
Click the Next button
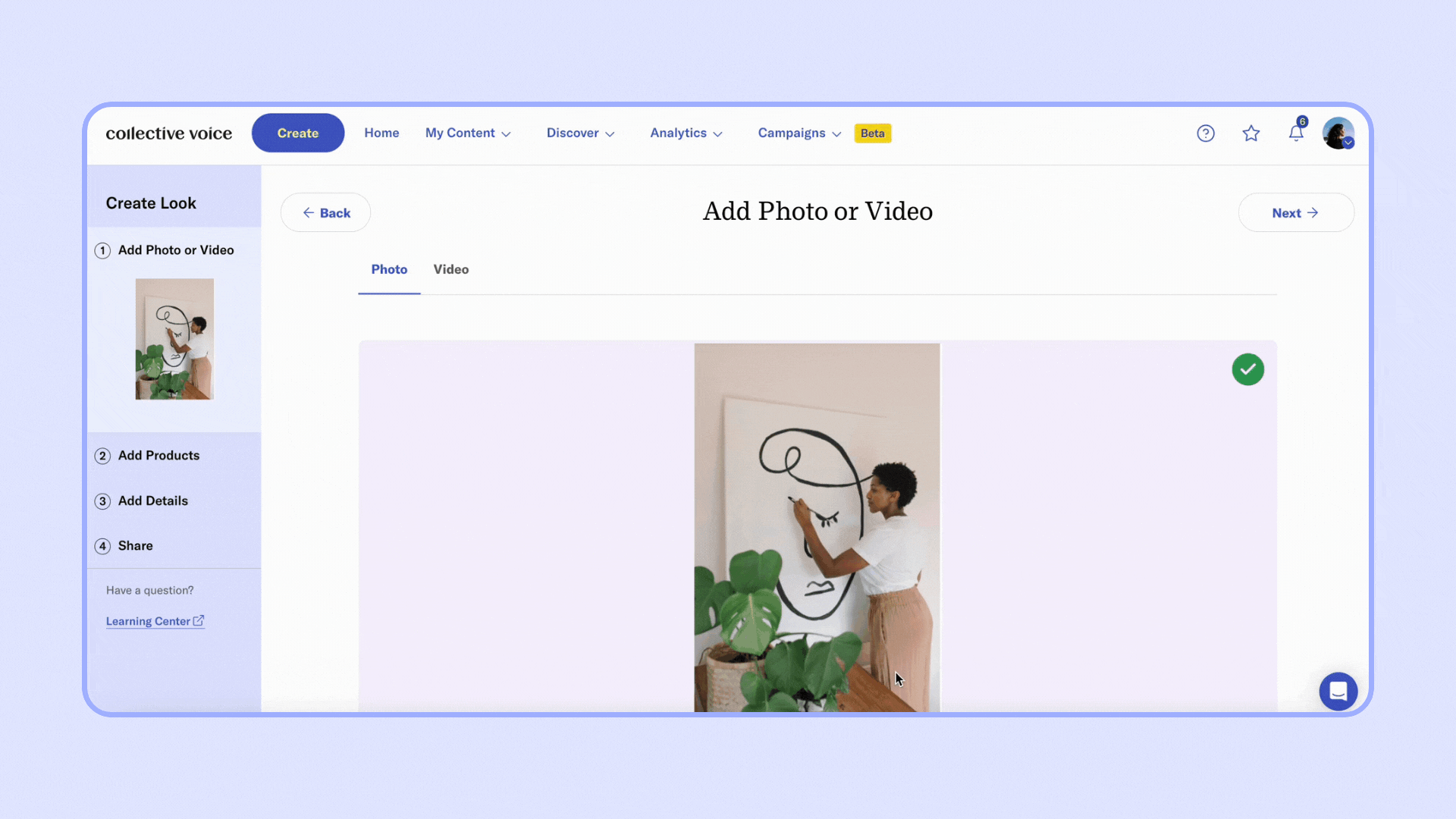(1296, 213)
